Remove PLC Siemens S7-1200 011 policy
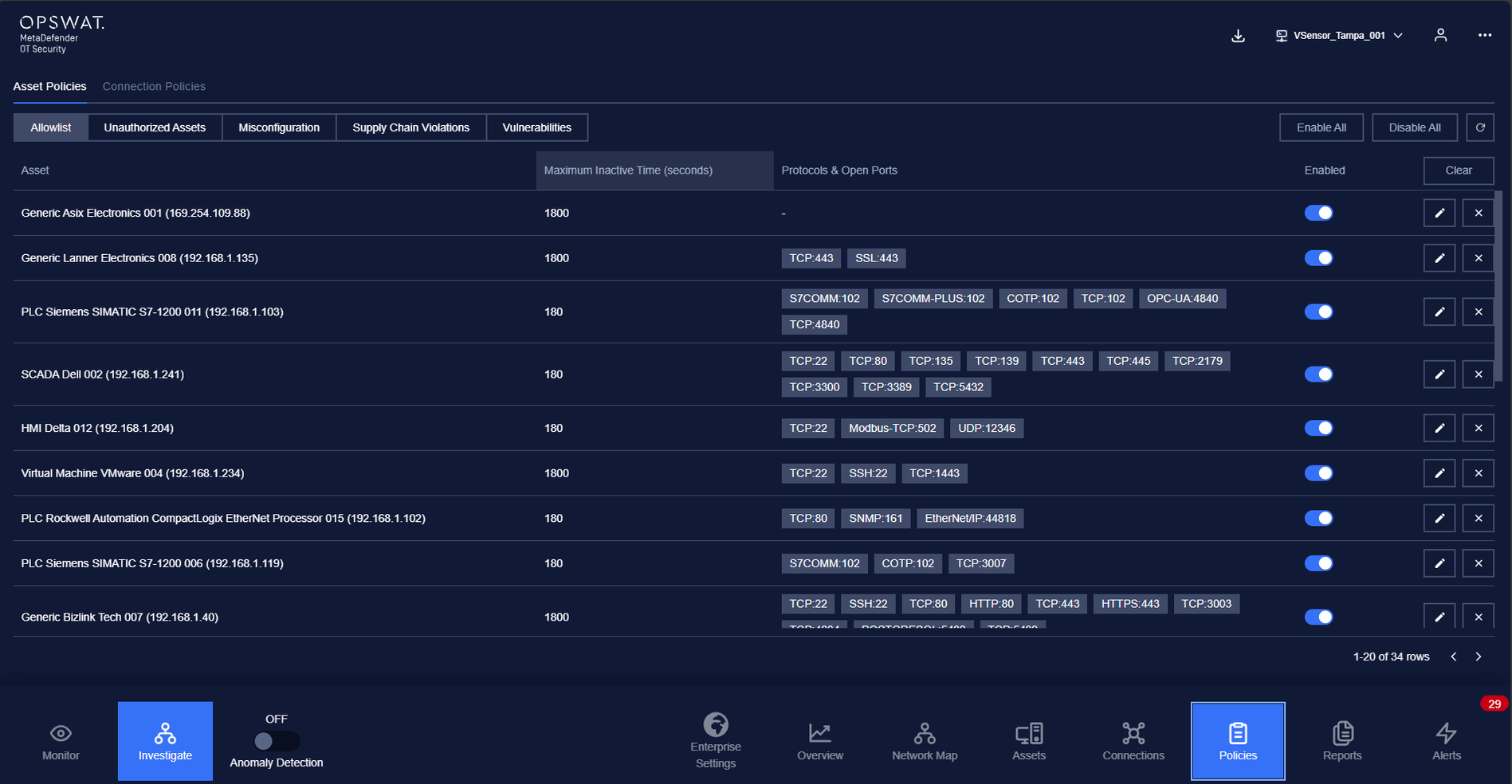 click(1479, 312)
